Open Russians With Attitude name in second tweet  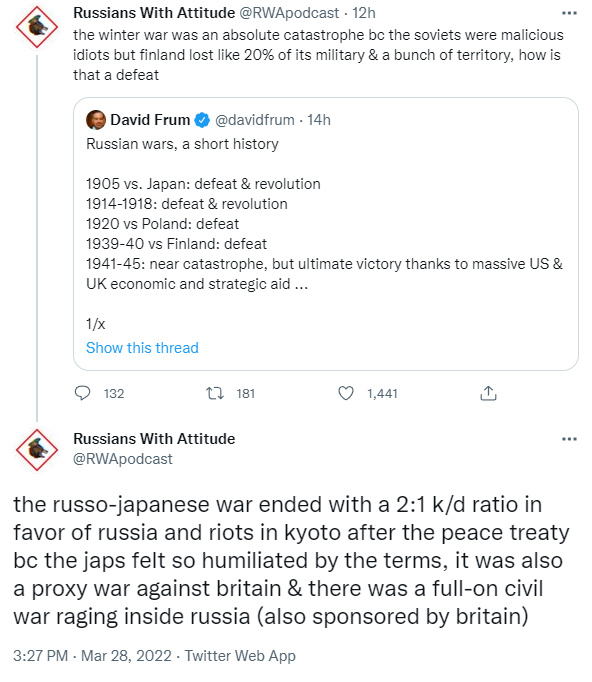[154, 439]
